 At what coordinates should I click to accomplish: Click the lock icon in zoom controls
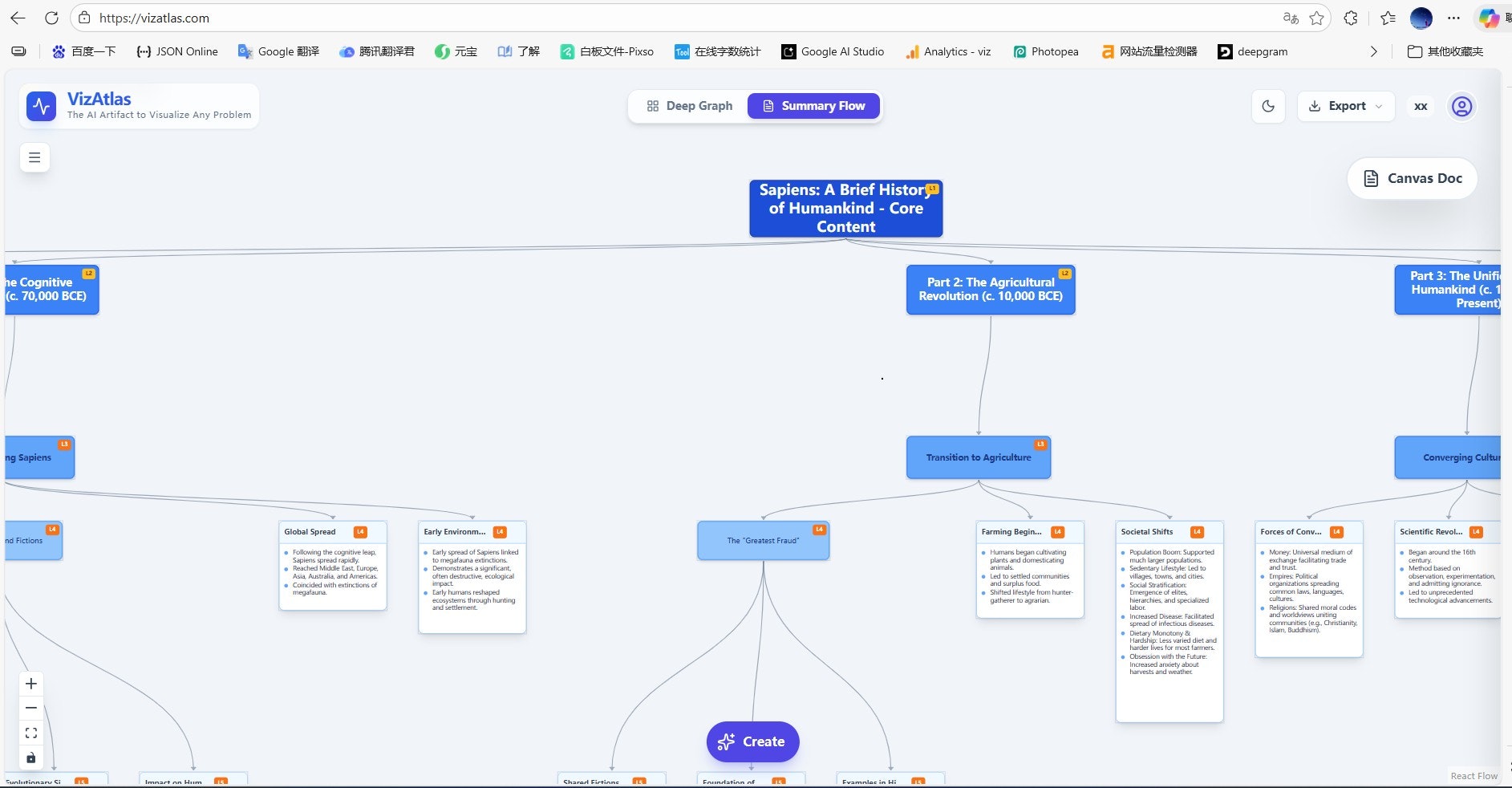[x=30, y=758]
